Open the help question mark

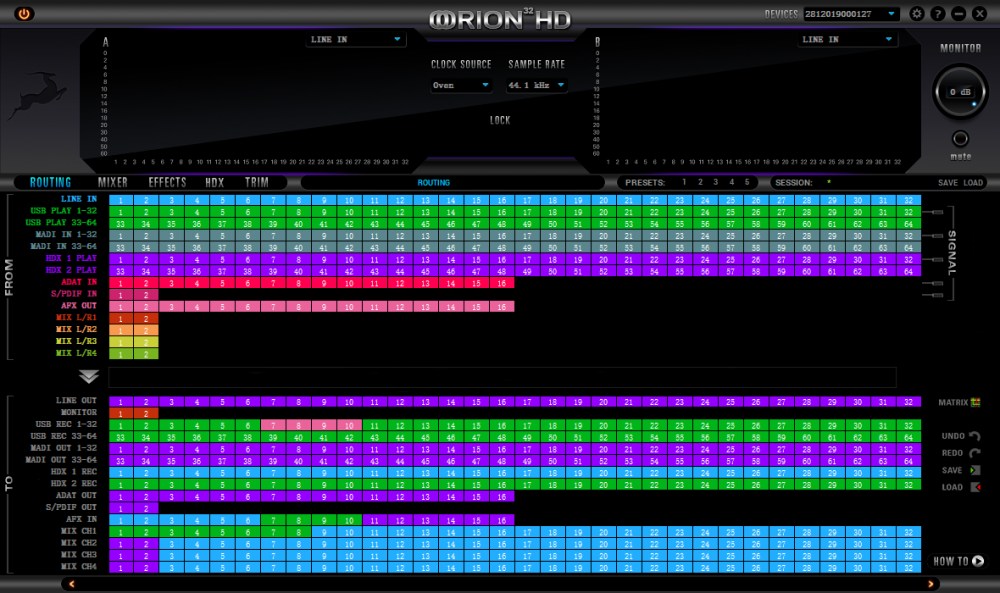coord(938,13)
